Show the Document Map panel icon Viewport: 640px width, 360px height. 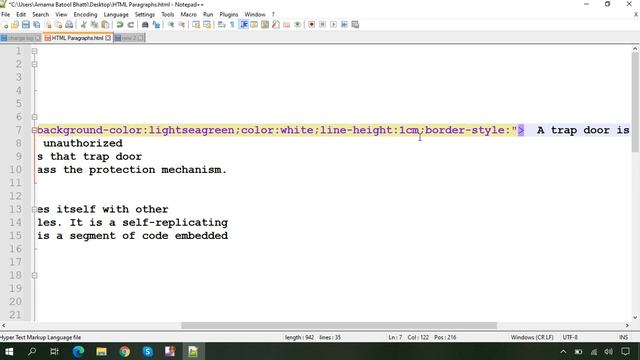(x=265, y=24)
